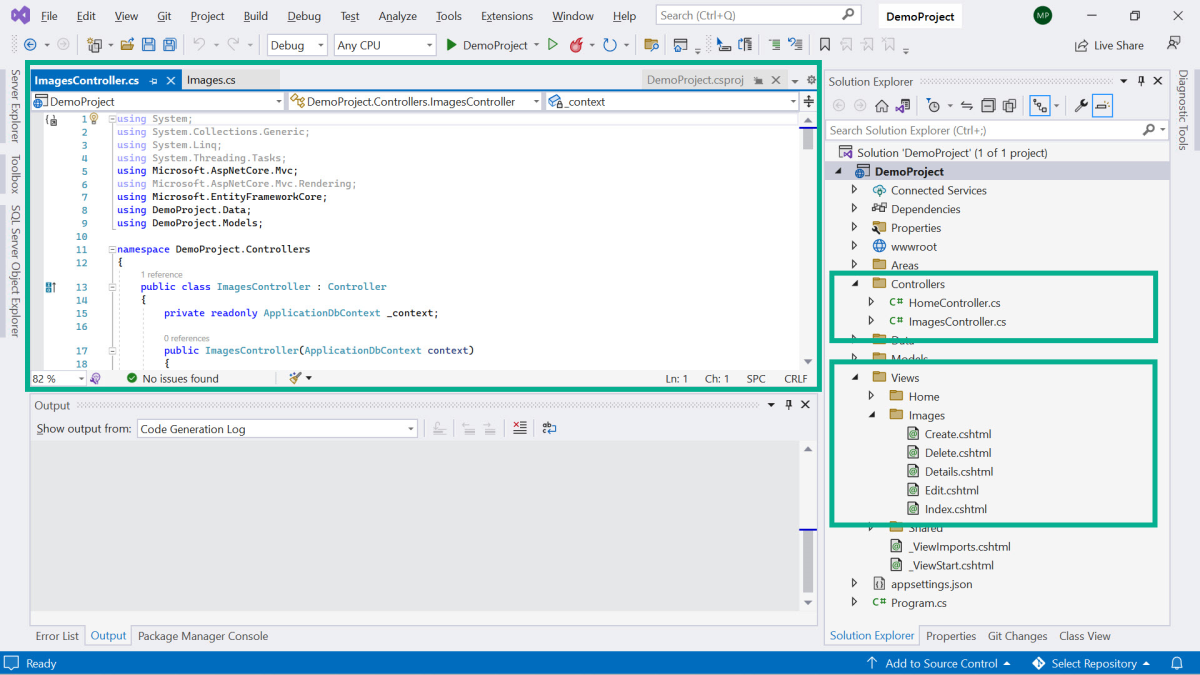Viewport: 1200px width, 675px height.
Task: Select ImagesController.cs in Solution Explorer
Action: click(x=957, y=322)
